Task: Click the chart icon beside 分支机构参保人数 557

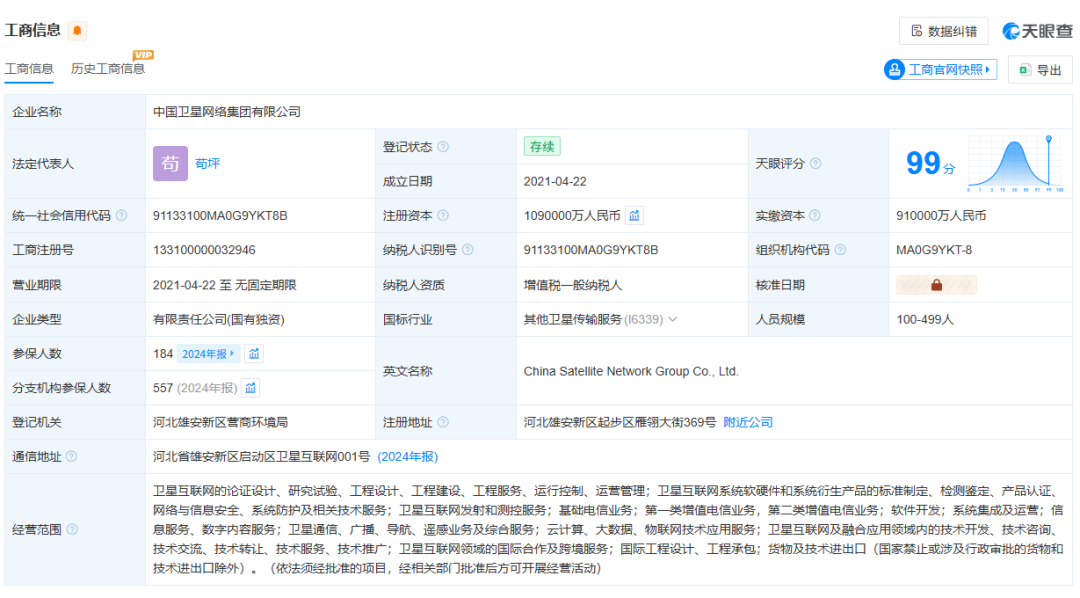Action: (250, 386)
